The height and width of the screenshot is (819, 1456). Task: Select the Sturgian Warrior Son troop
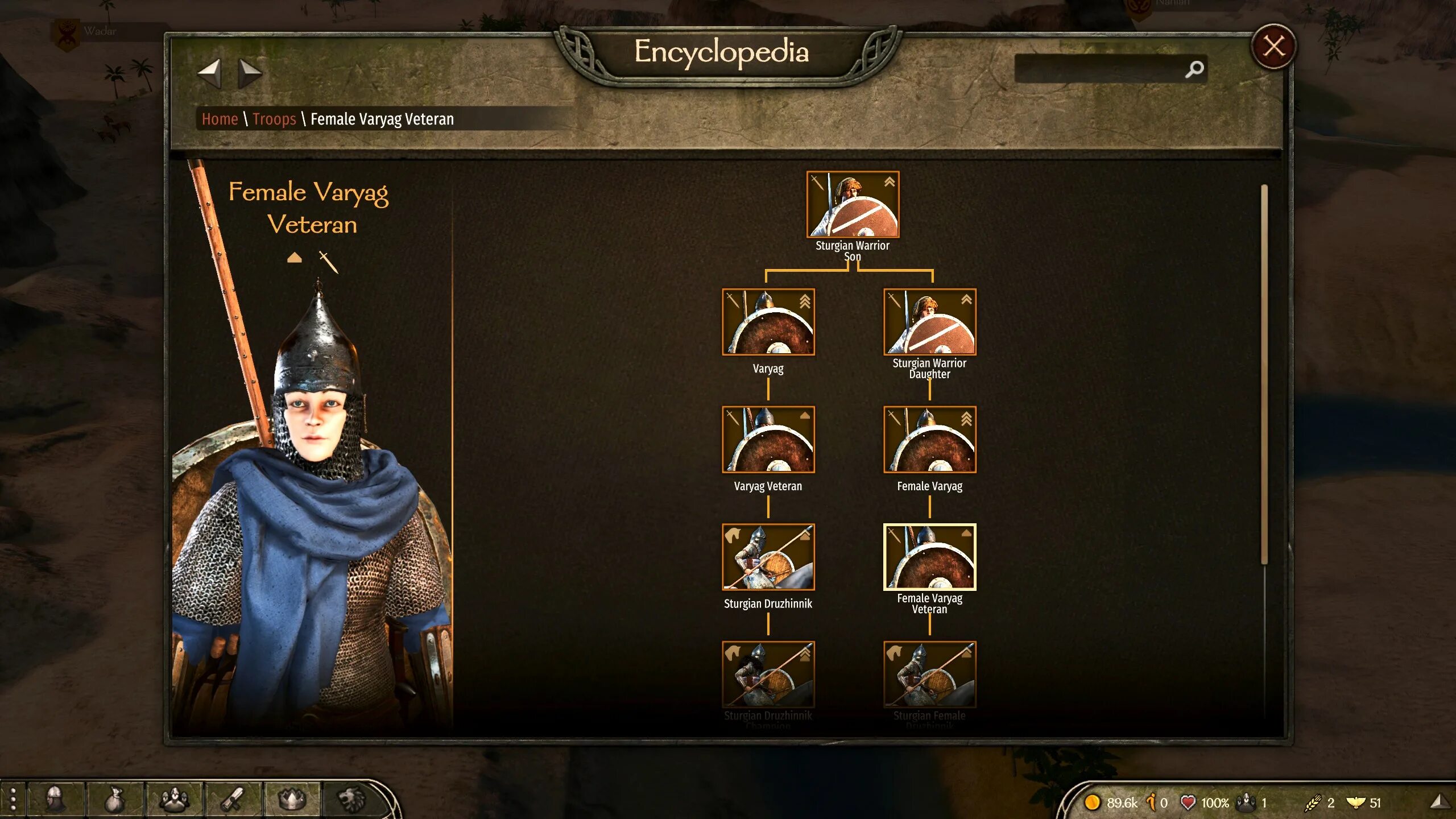click(x=853, y=204)
